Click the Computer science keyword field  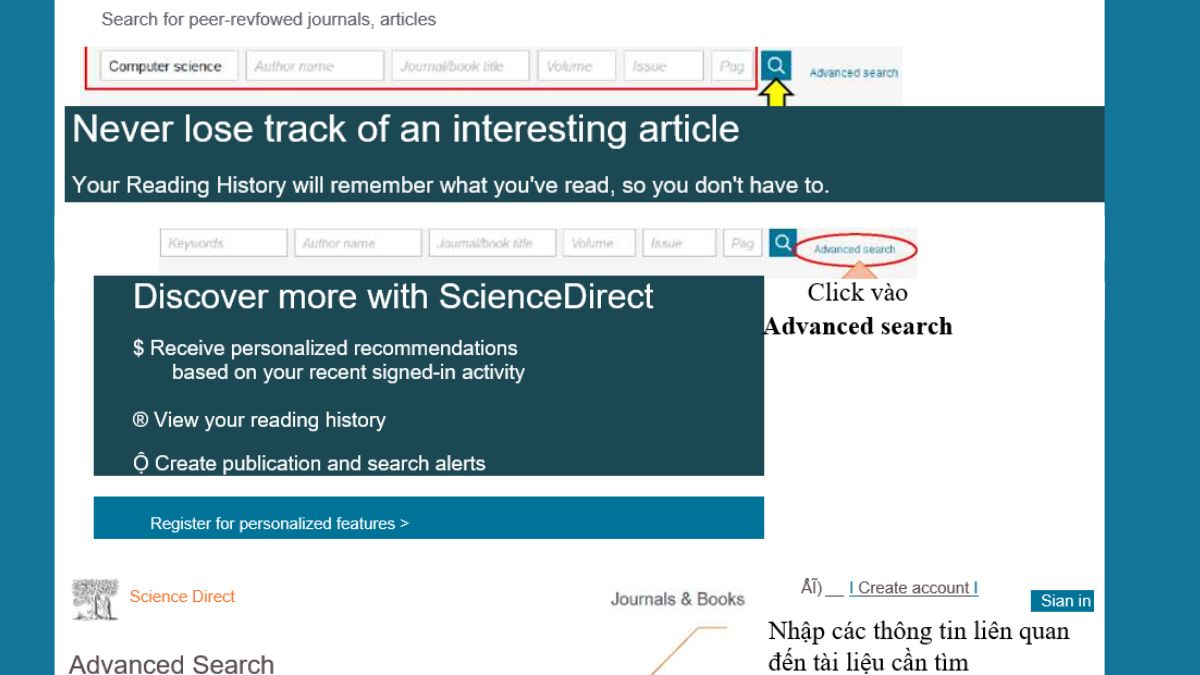(x=169, y=66)
